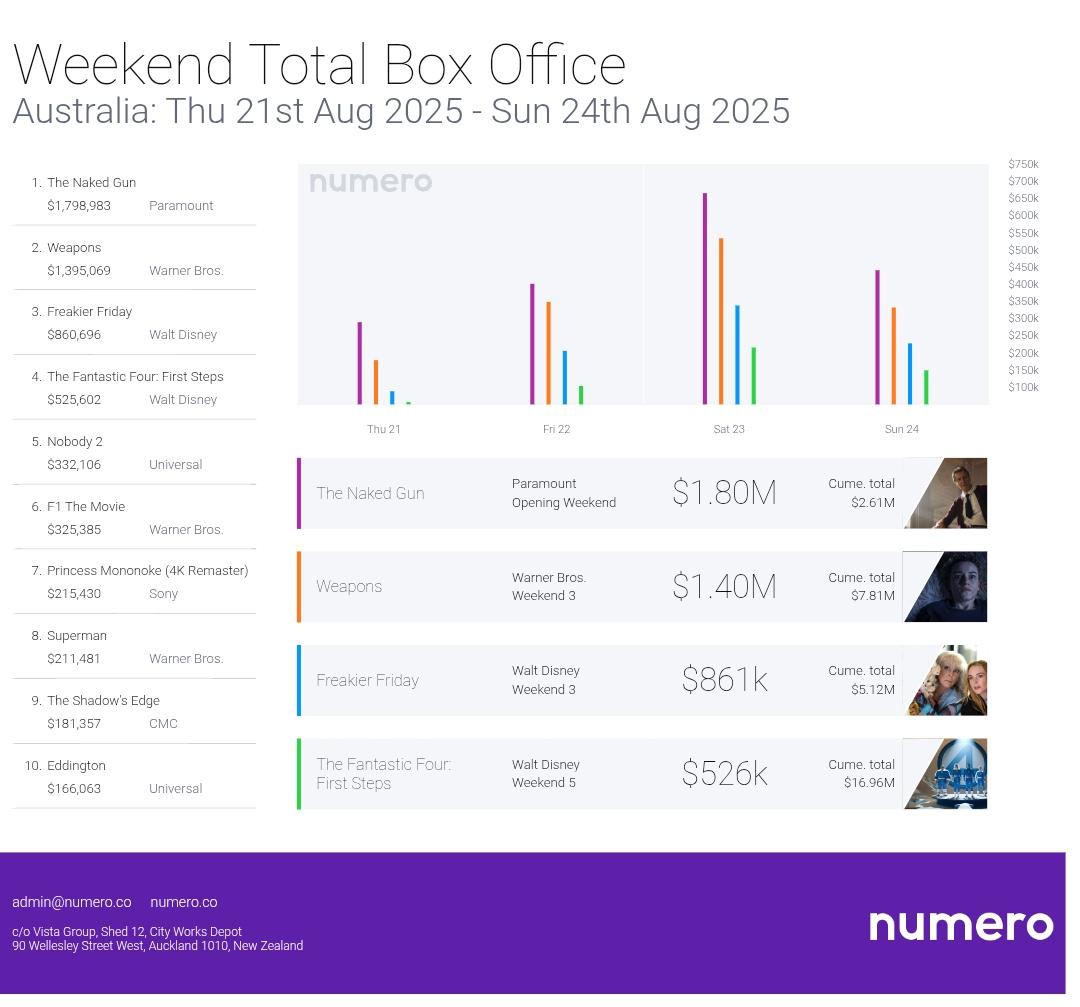Click the blue Saturday bar in chart
The width and height of the screenshot is (1080, 1007).
738,355
